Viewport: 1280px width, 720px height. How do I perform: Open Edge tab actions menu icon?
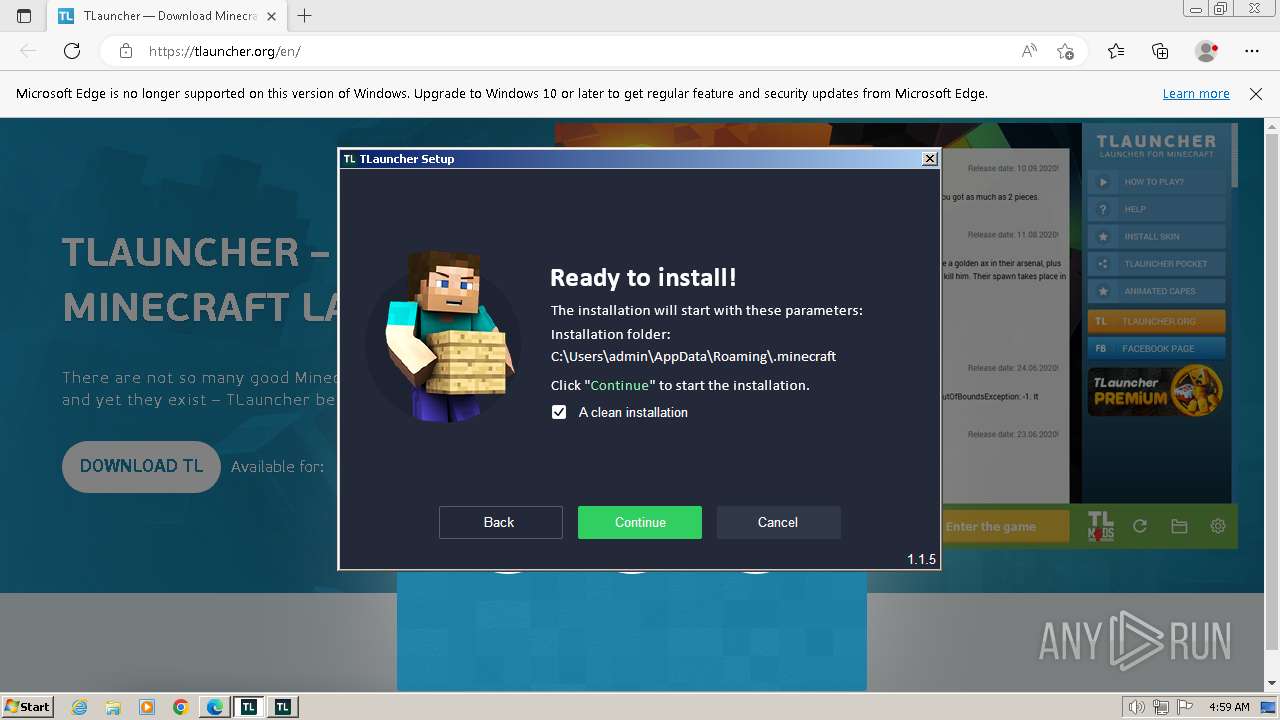(24, 16)
